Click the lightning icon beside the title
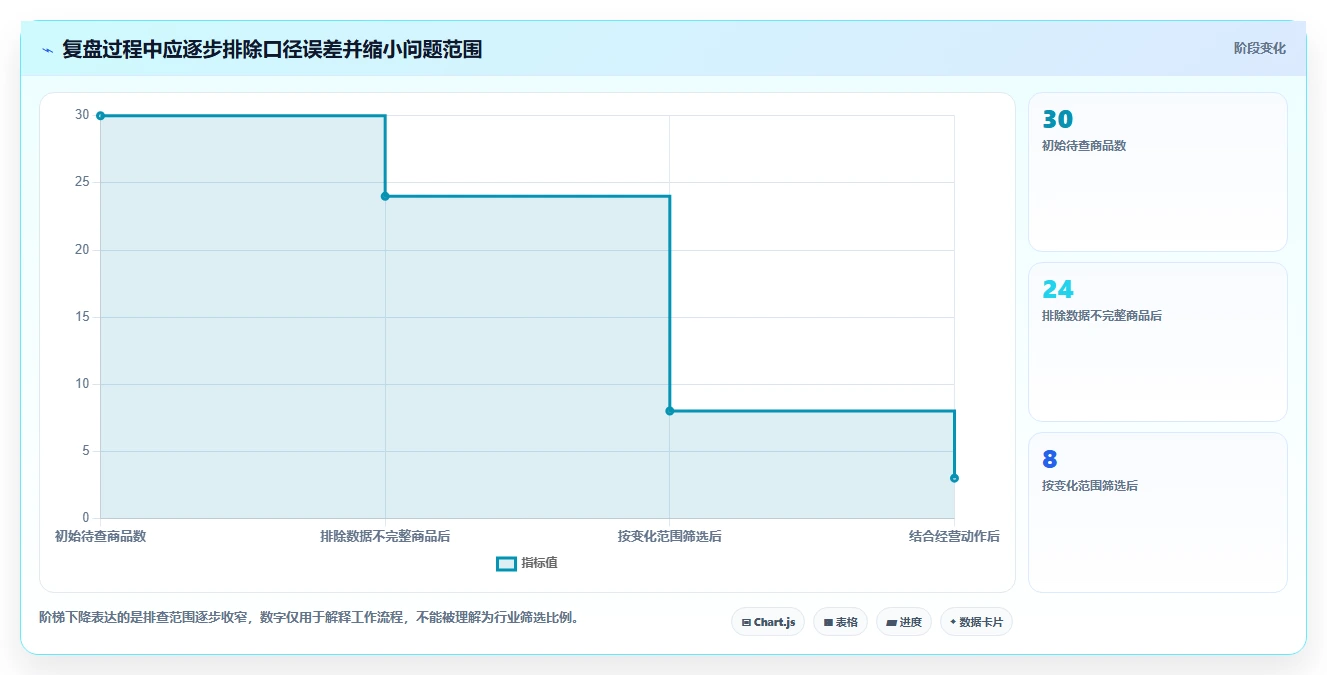Image resolution: width=1327 pixels, height=675 pixels. tap(47, 50)
